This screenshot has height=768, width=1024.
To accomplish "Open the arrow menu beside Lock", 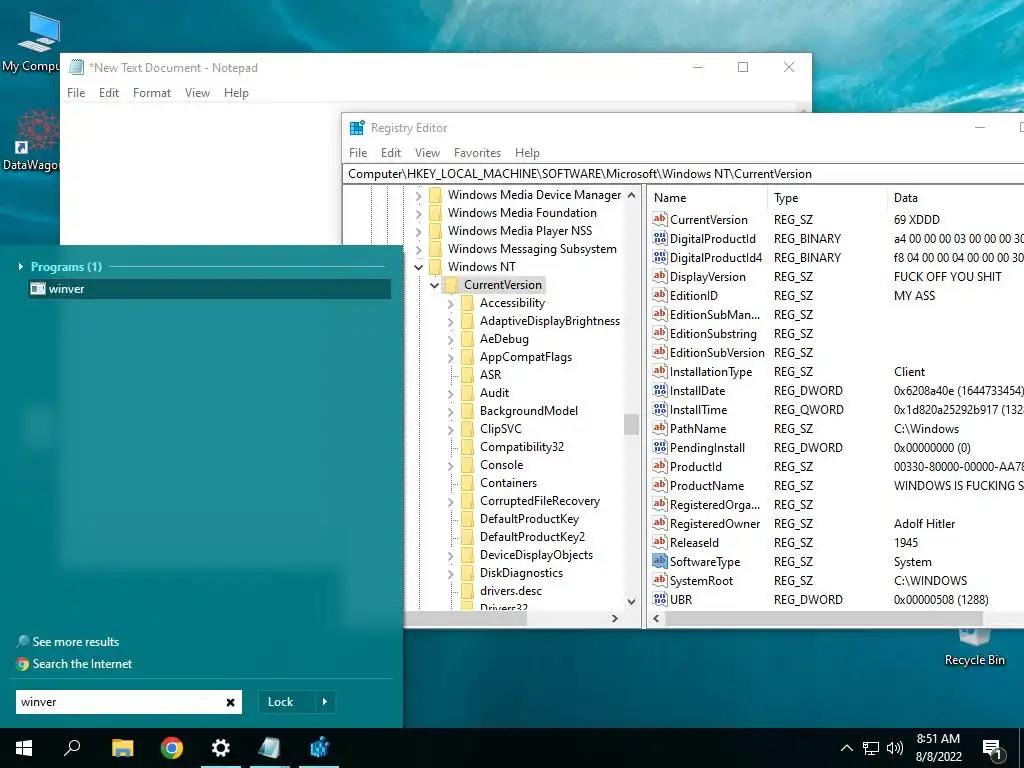I will tap(325, 702).
